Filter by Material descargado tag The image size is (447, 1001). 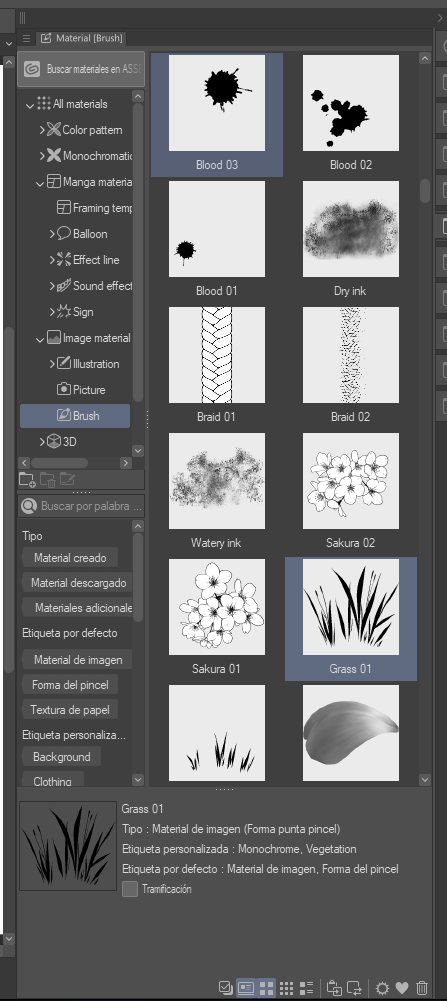(77, 582)
